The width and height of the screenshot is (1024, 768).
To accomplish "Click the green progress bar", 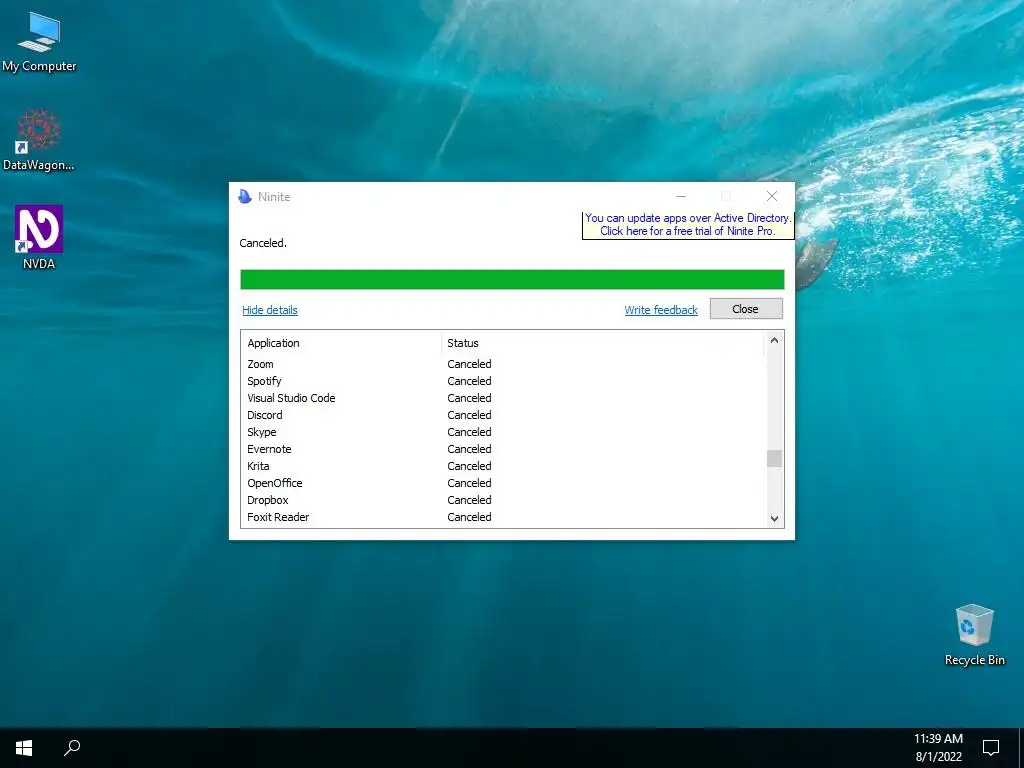I will click(x=512, y=280).
